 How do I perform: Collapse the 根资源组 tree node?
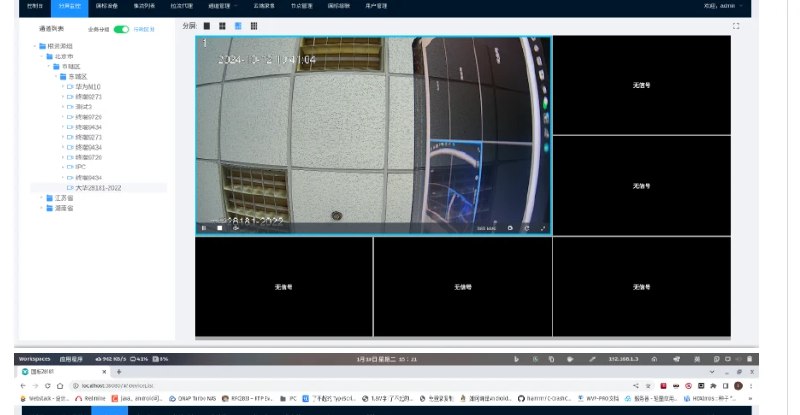pyautogui.click(x=37, y=48)
